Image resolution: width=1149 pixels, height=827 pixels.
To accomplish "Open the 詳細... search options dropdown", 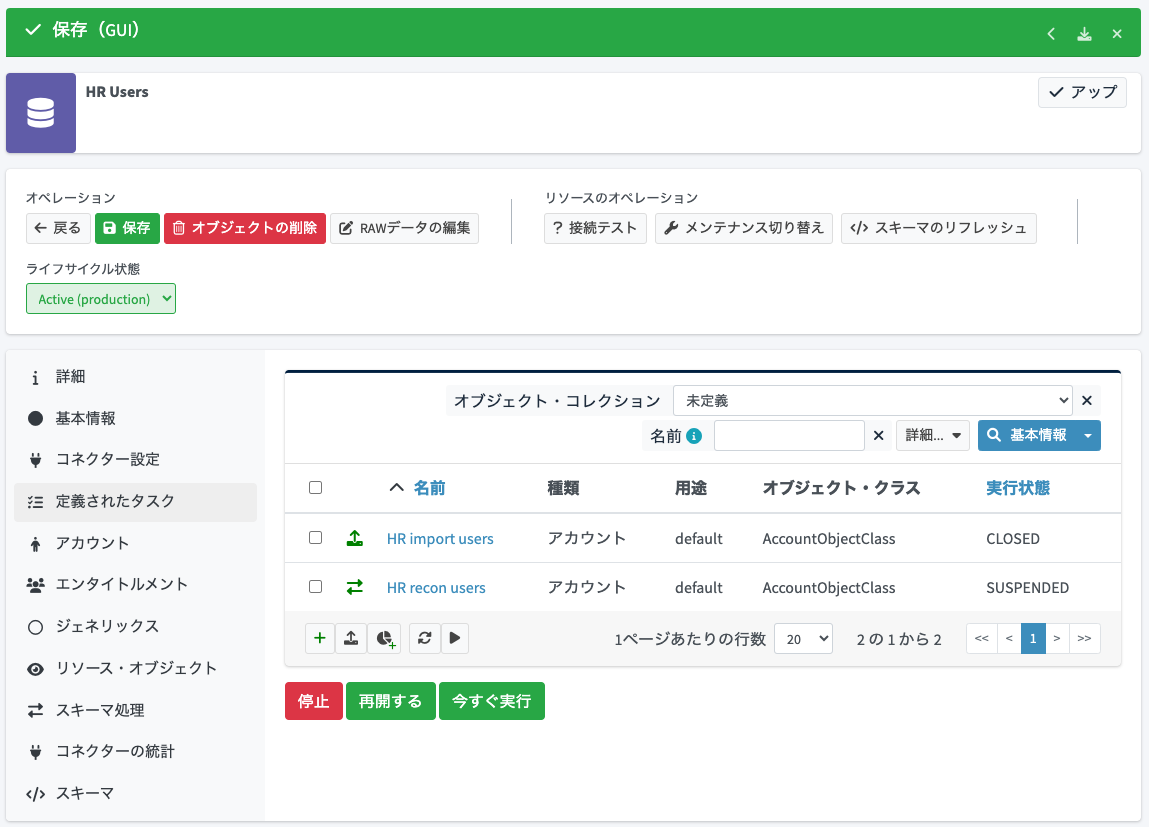I will [x=933, y=436].
